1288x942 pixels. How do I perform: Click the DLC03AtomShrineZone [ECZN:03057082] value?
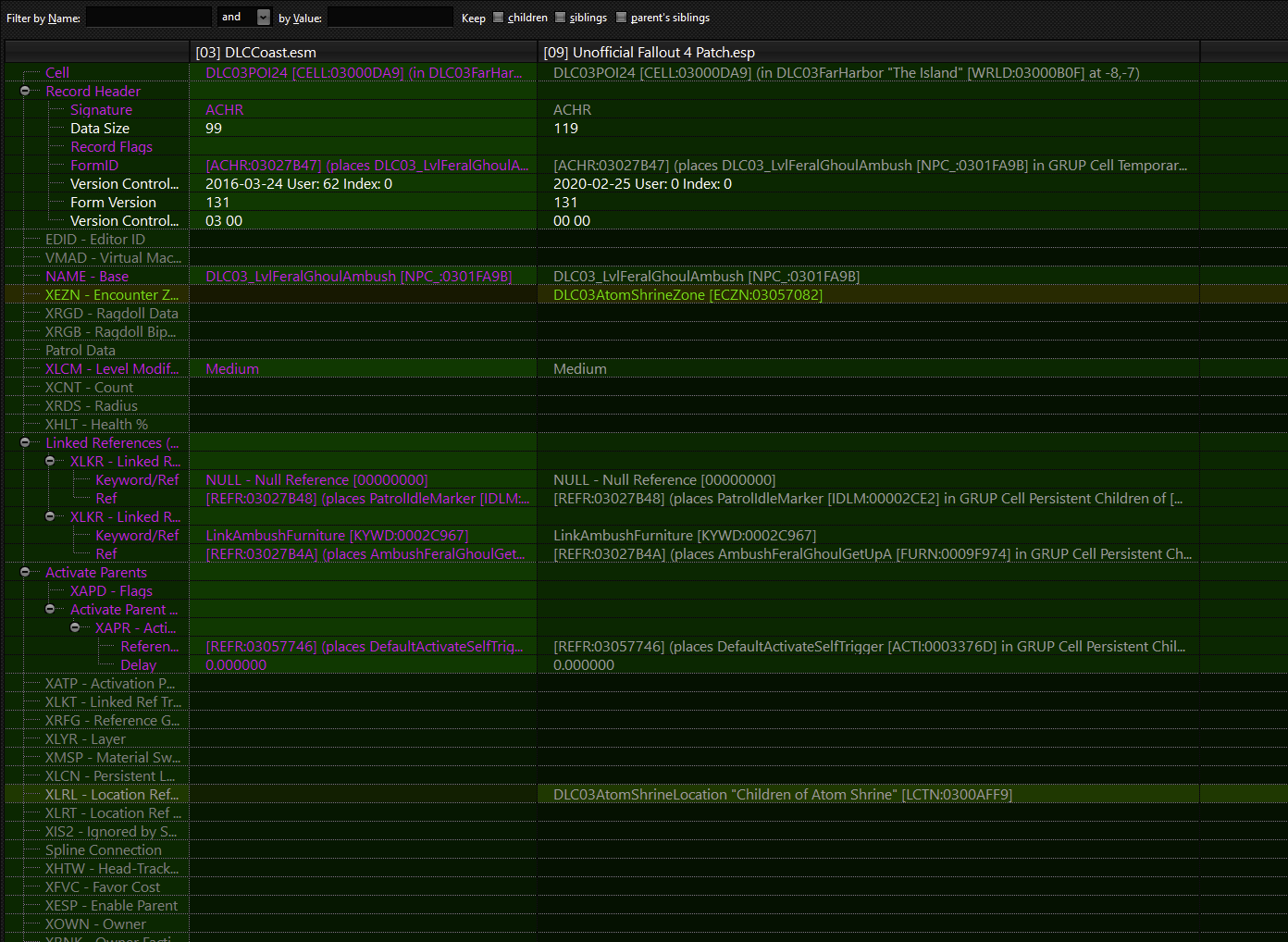[687, 294]
